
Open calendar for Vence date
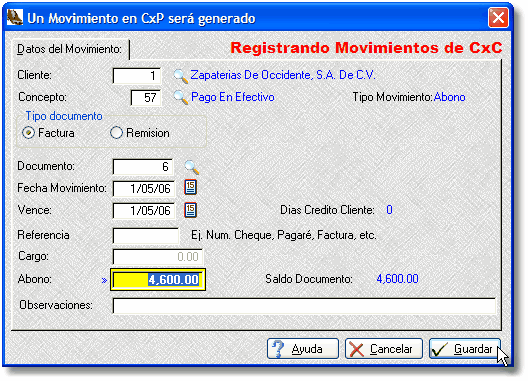pos(191,210)
